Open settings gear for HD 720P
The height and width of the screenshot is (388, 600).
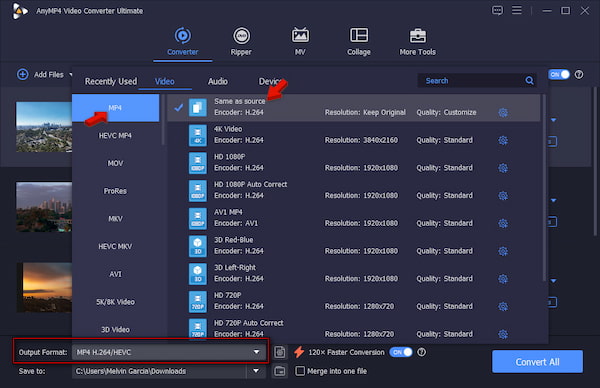tap(503, 306)
